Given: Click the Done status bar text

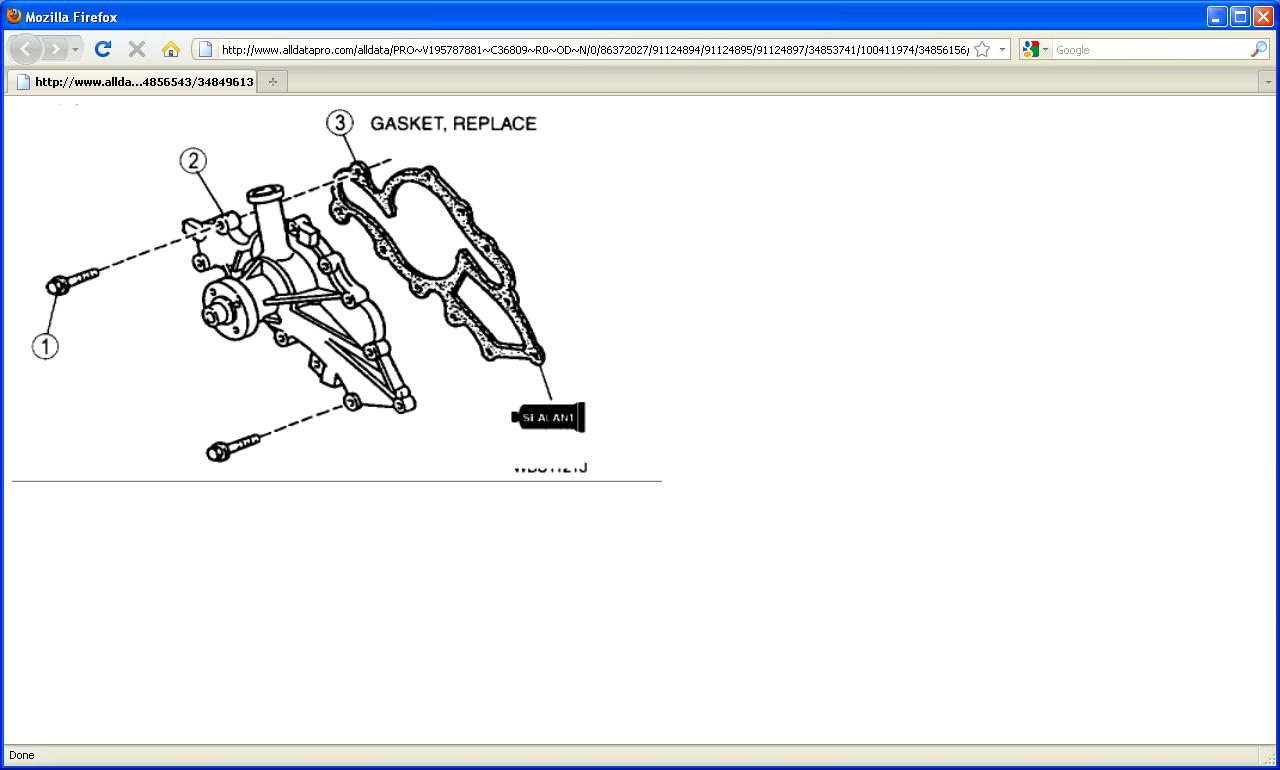Looking at the screenshot, I should point(21,755).
